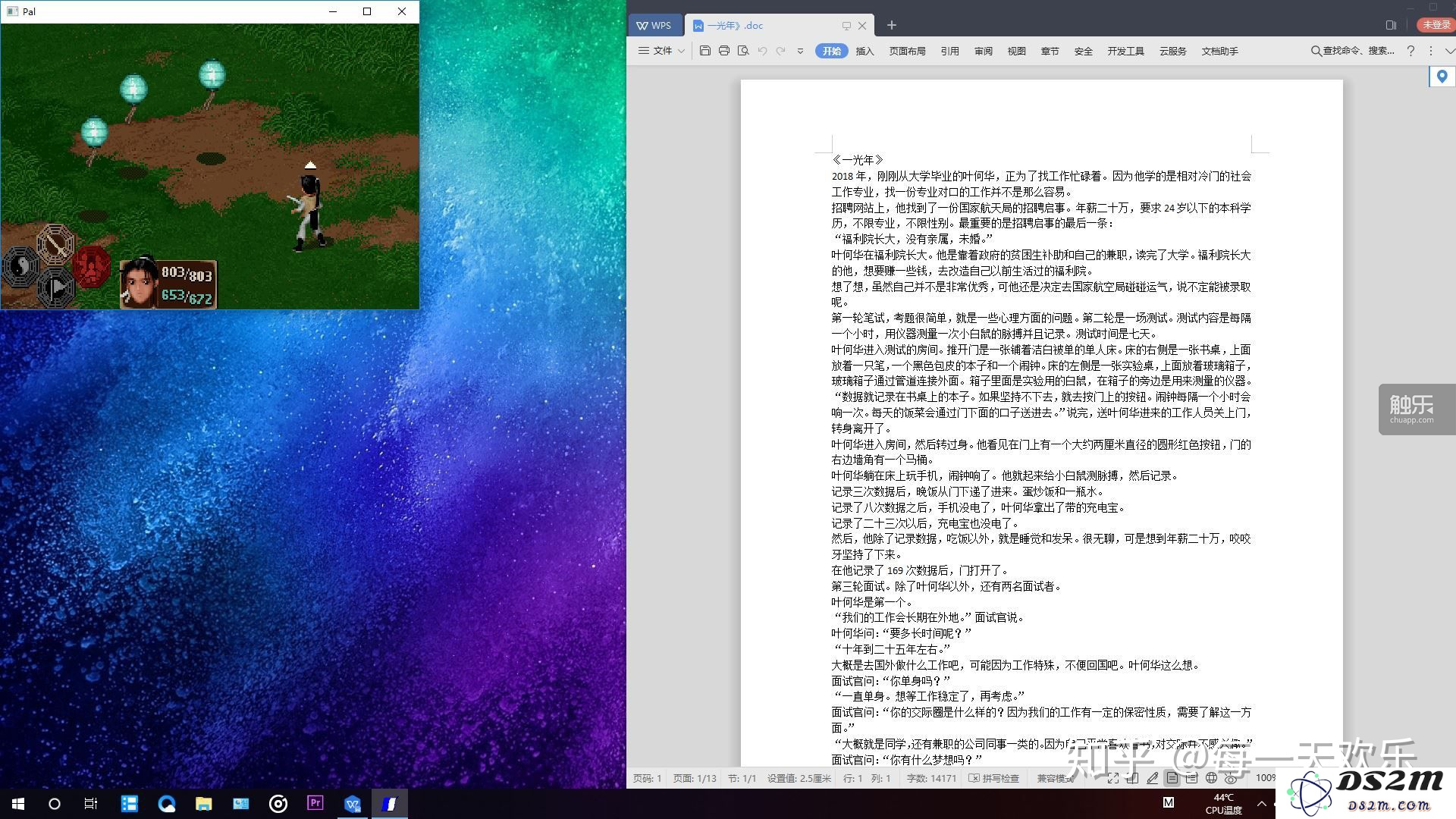Select outline view icon in WPS status bar
Viewport: 1456px width, 819px height.
point(1191,778)
